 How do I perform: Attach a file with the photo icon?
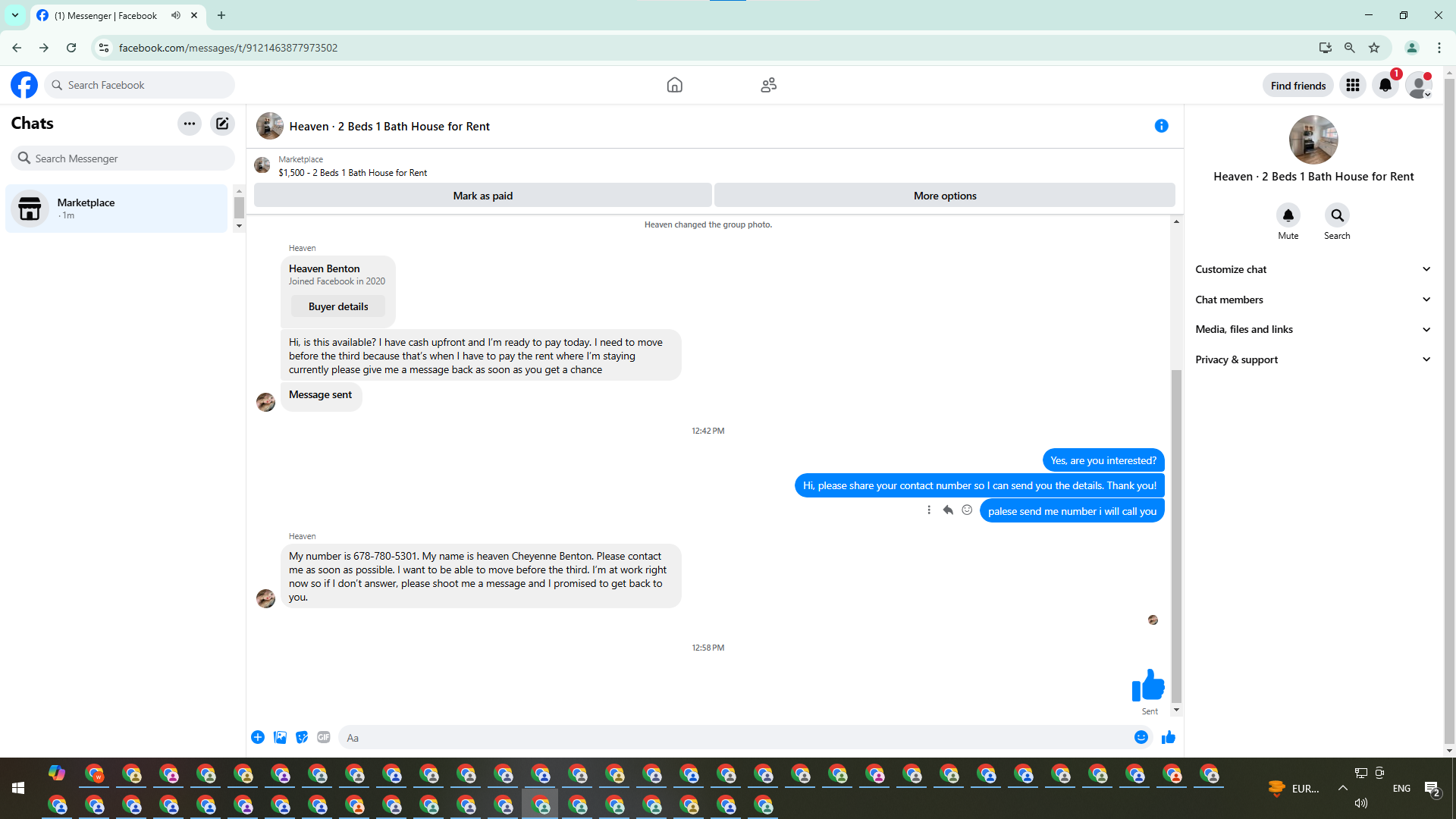[x=280, y=737]
